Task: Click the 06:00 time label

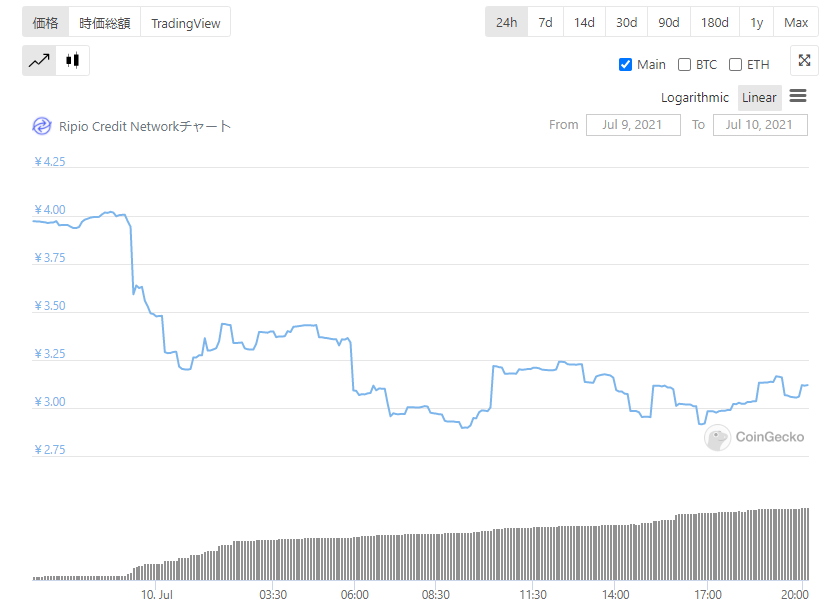Action: [x=354, y=595]
